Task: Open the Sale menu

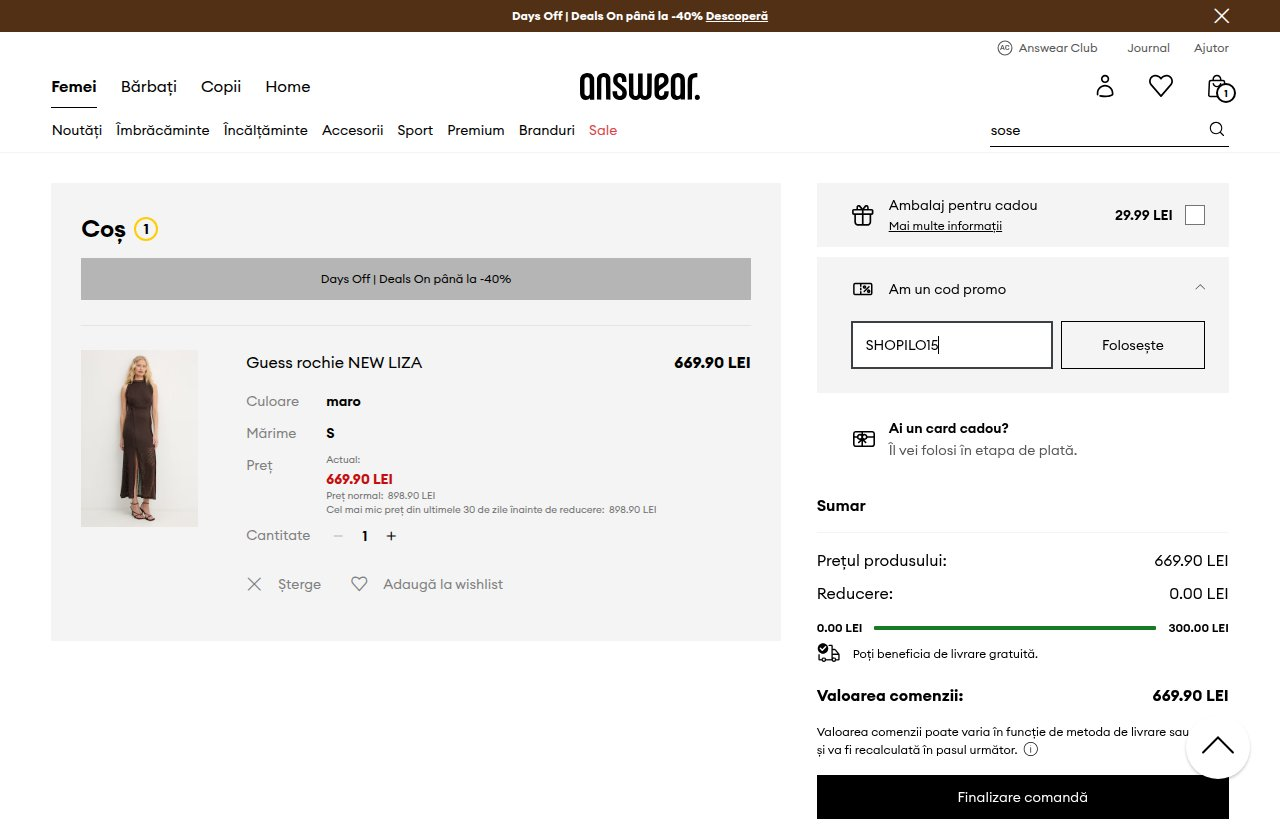Action: coord(603,130)
